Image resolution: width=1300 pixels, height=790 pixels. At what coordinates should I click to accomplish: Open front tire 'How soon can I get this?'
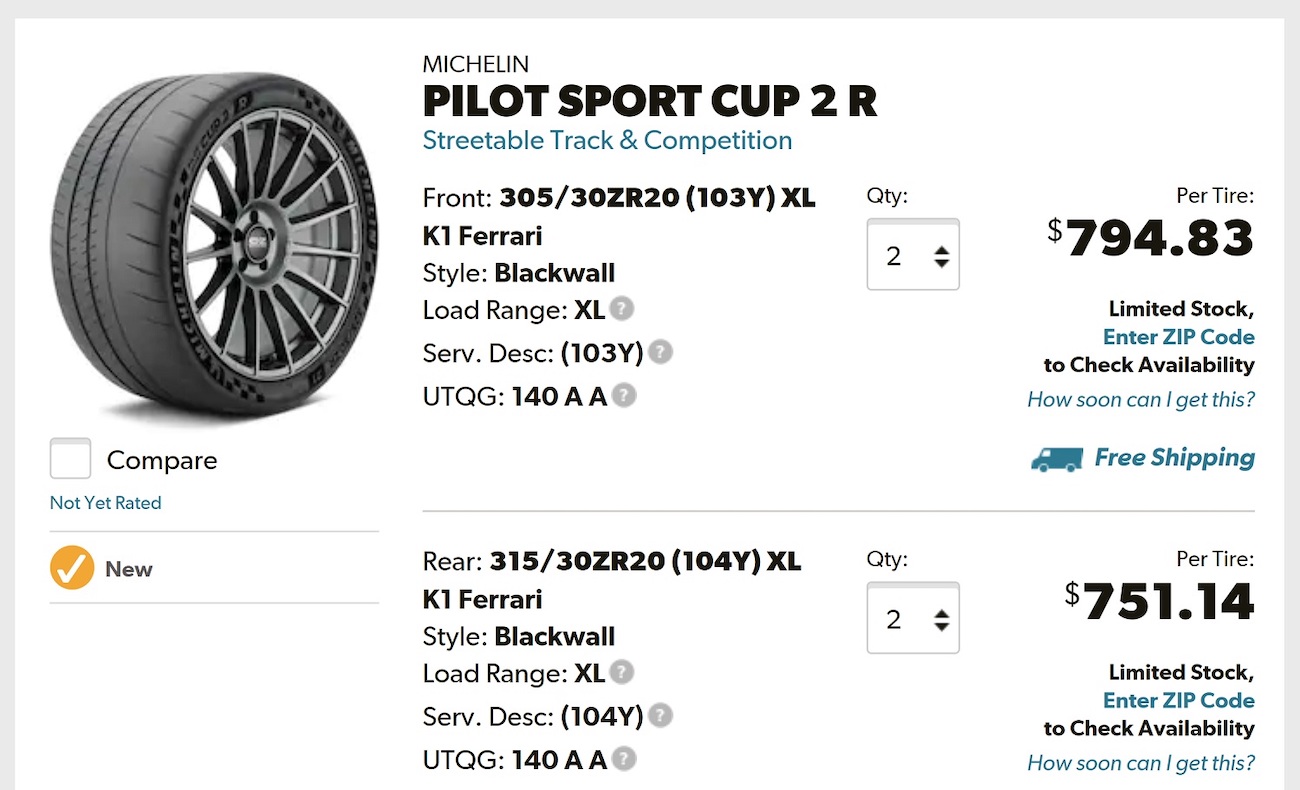click(1140, 400)
